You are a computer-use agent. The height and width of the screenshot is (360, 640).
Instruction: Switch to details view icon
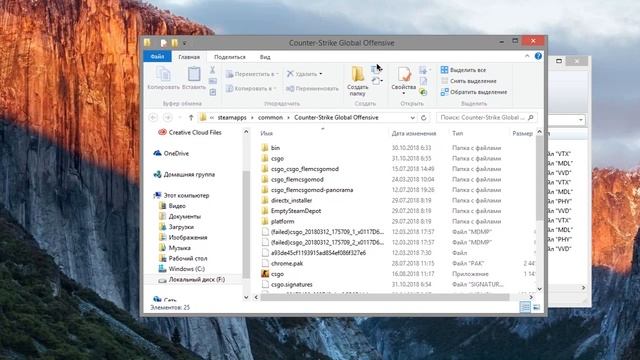[525, 307]
